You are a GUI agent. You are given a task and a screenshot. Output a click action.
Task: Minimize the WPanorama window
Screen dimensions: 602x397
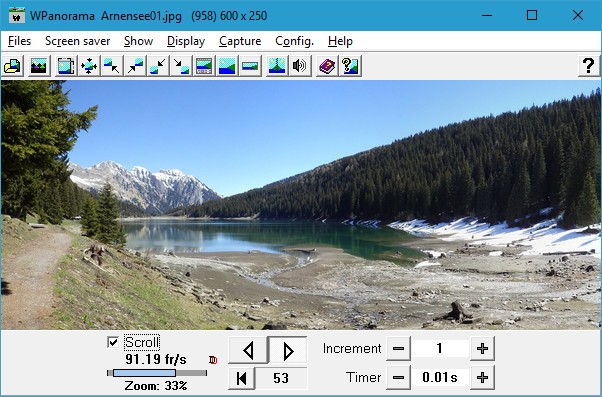tap(487, 15)
